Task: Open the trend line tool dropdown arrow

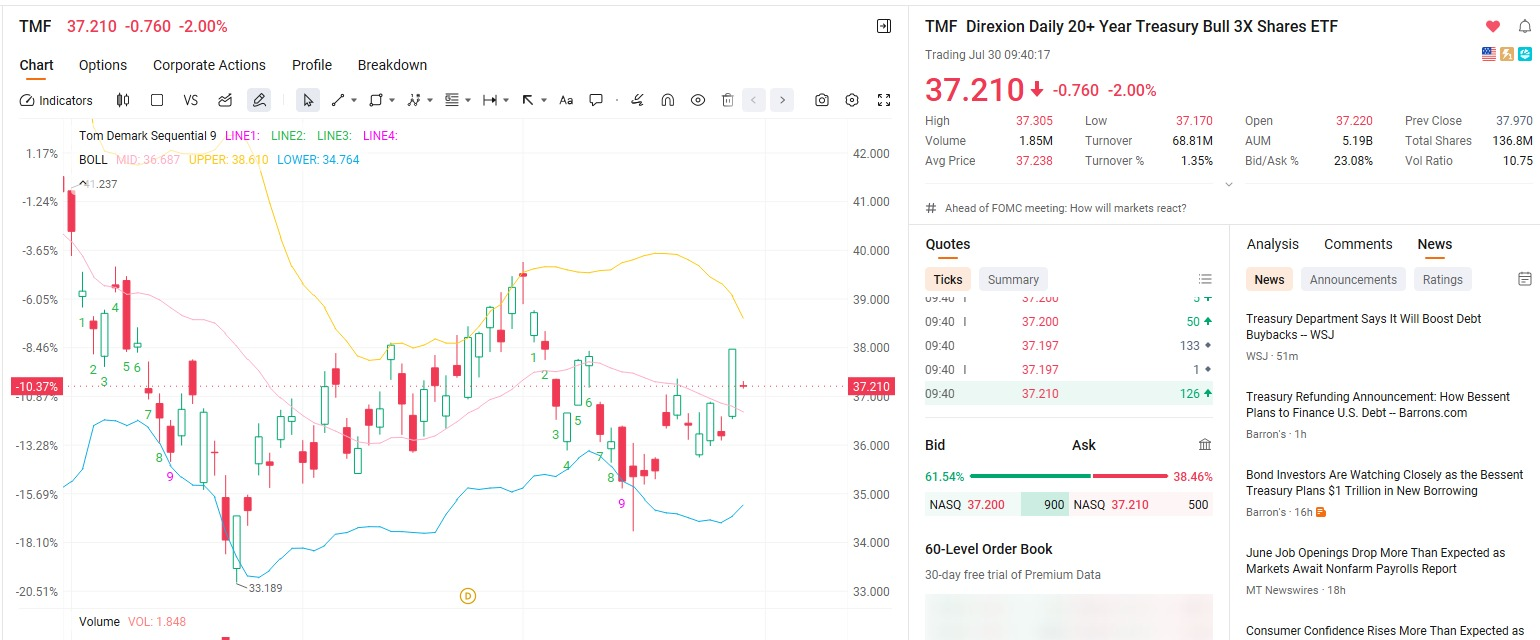Action: coord(354,100)
